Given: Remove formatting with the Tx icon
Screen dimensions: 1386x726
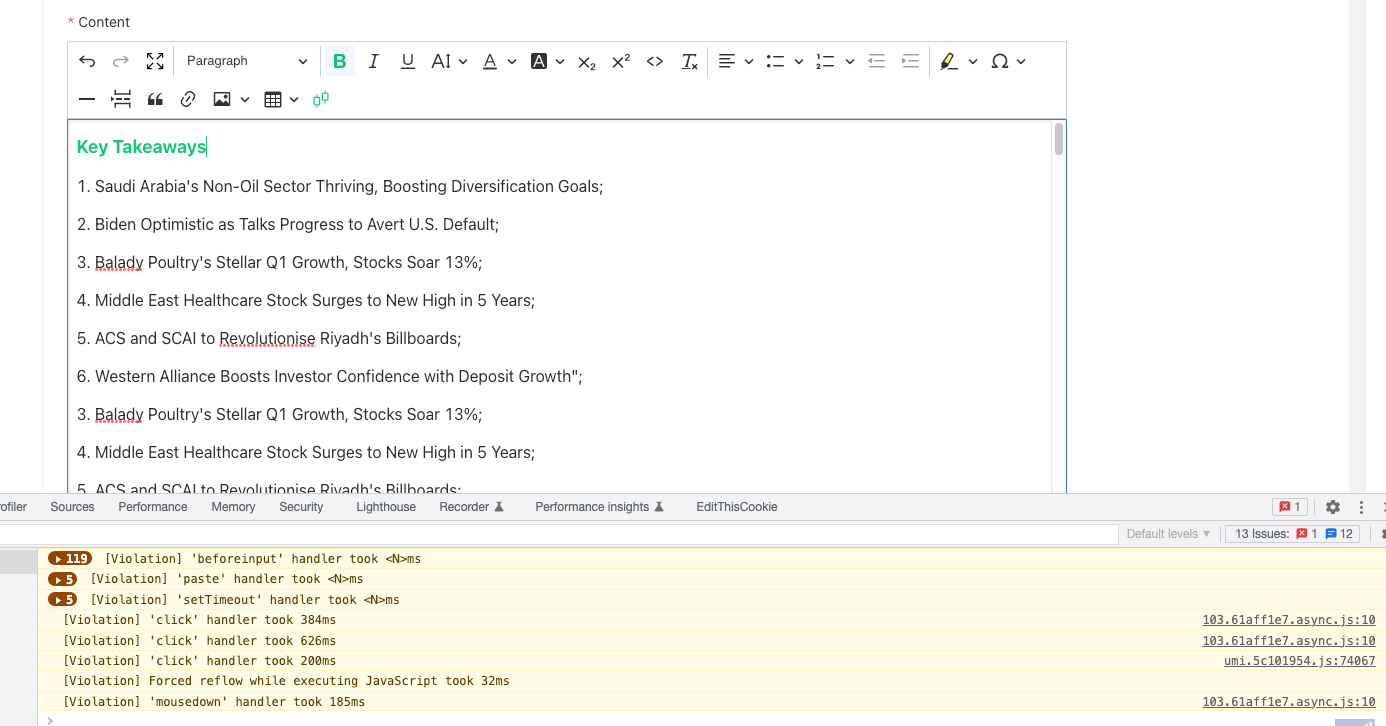Looking at the screenshot, I should pos(689,61).
